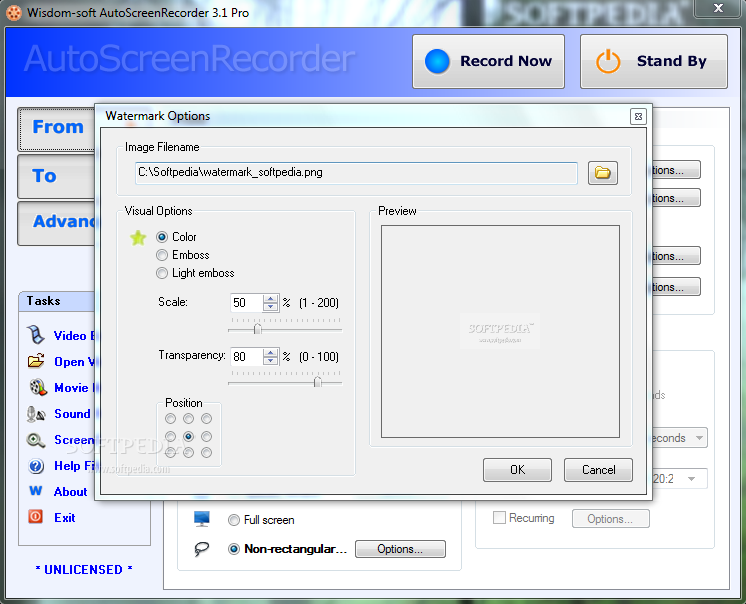This screenshot has width=746, height=604.
Task: Click the red Exit icon
Action: point(36,516)
